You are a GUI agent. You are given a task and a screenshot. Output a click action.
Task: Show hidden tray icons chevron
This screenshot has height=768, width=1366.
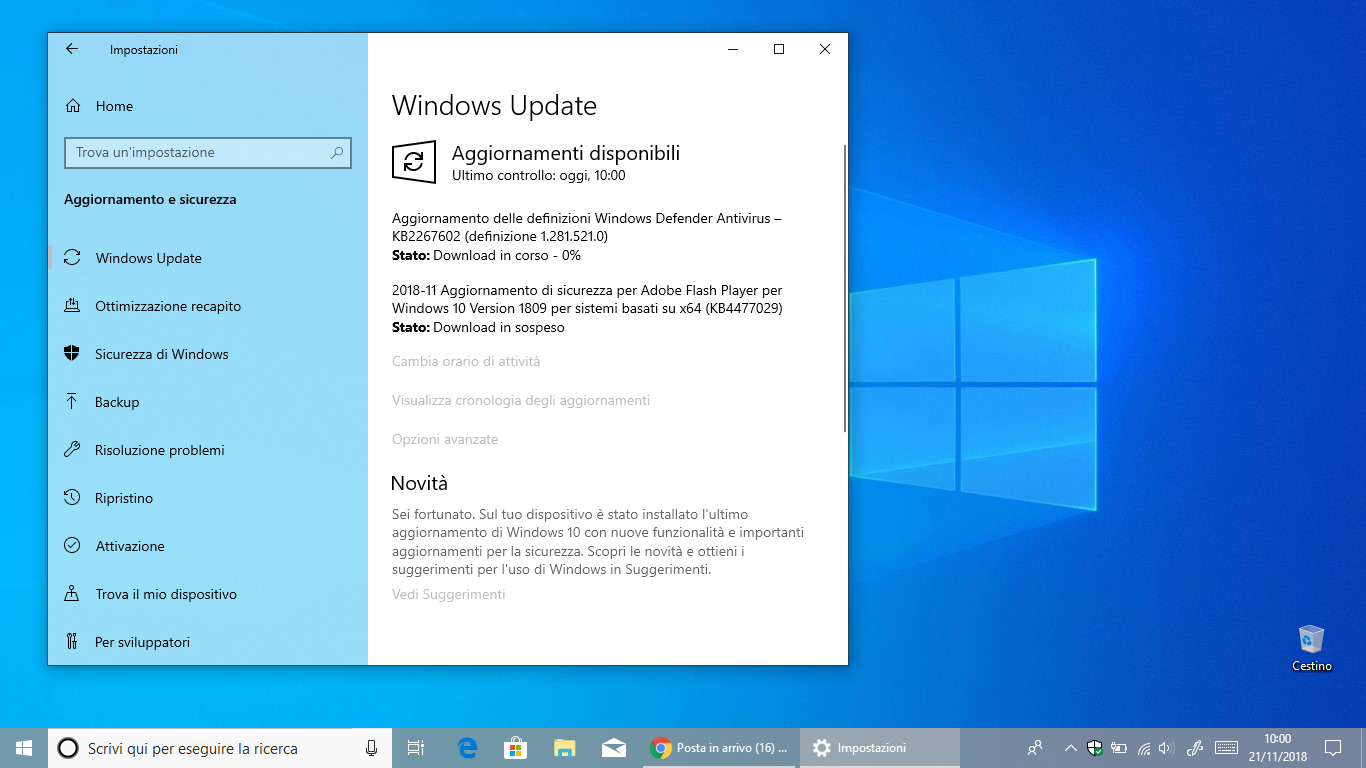coord(1071,748)
